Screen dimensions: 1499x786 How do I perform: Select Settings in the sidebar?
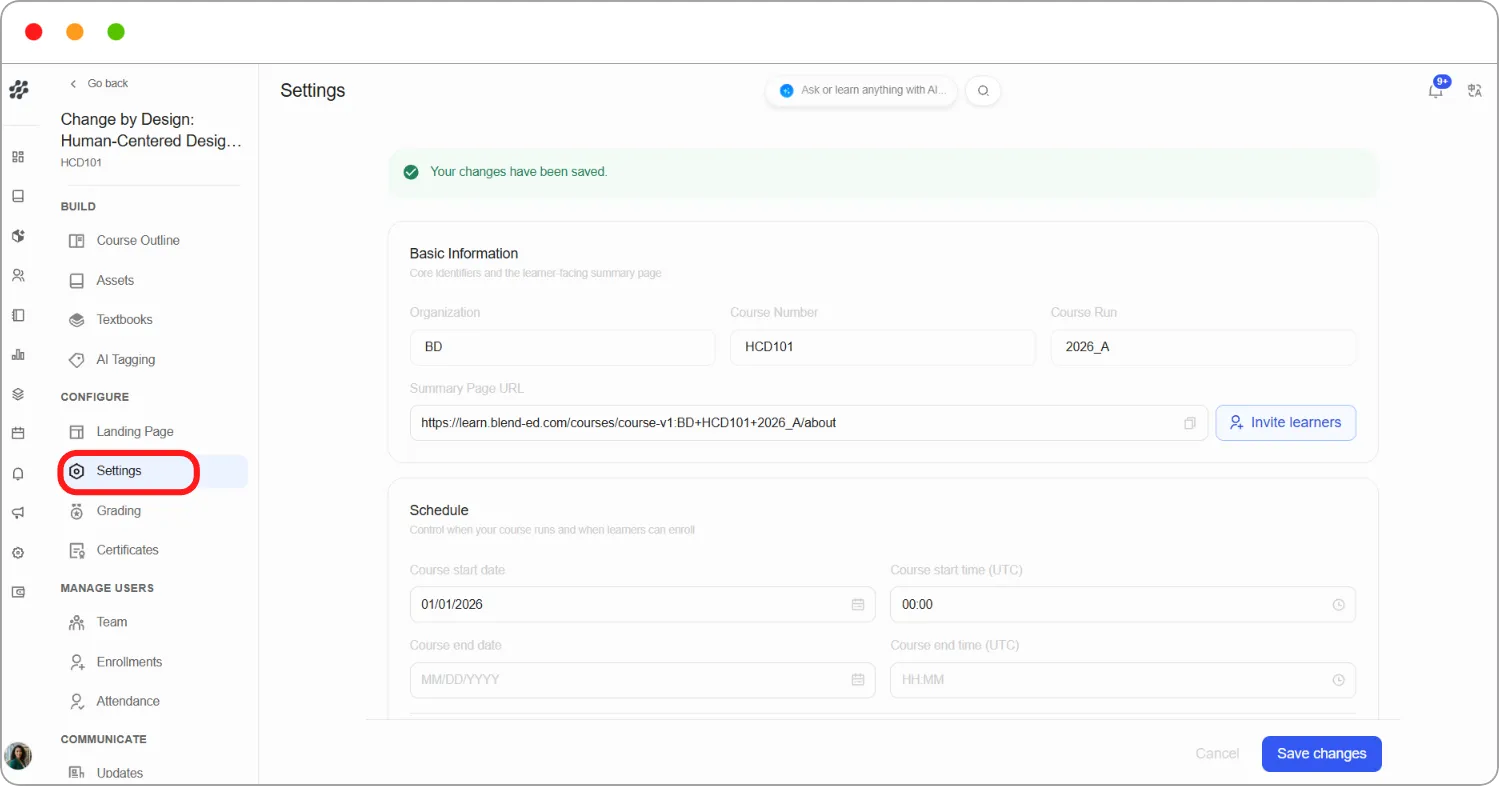click(153, 471)
